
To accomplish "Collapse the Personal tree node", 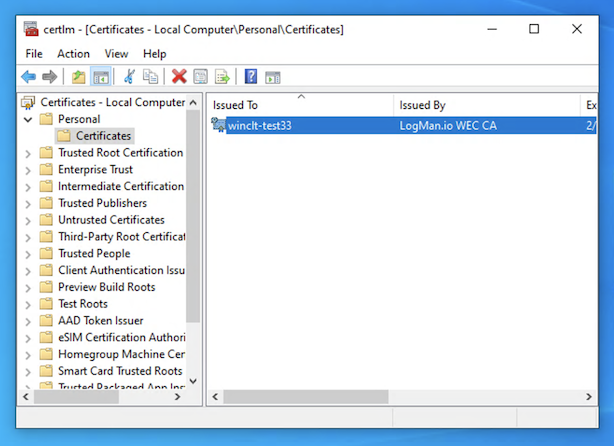I will pyautogui.click(x=28, y=119).
